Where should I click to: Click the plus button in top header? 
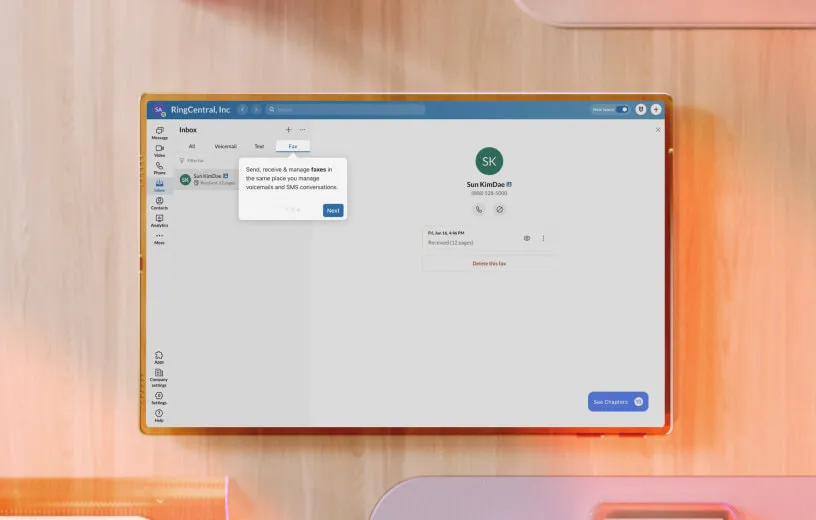[656, 109]
